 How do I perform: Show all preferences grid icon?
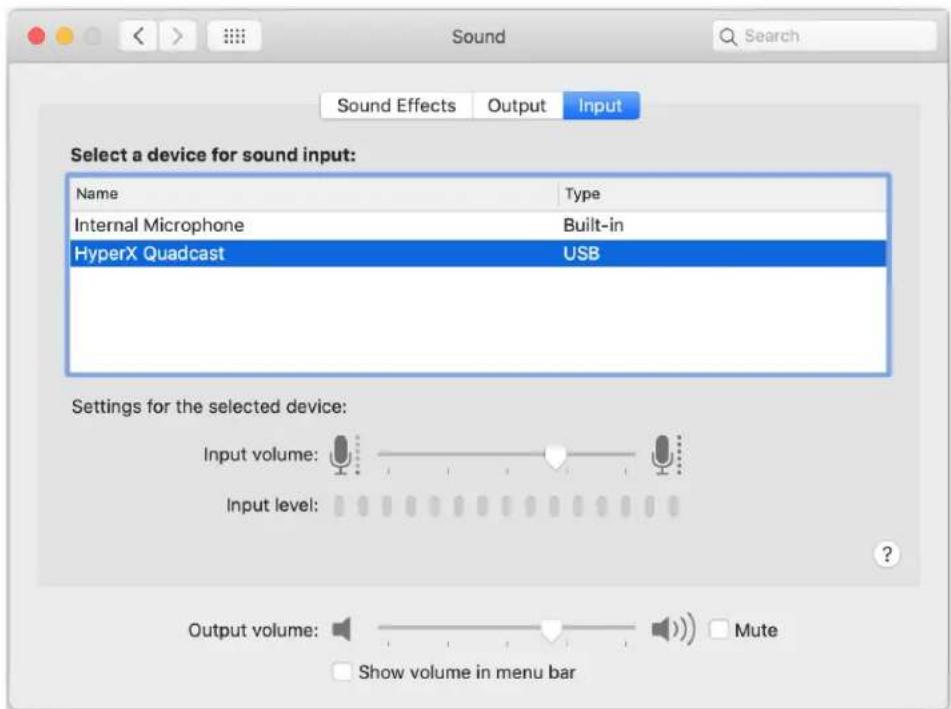234,36
